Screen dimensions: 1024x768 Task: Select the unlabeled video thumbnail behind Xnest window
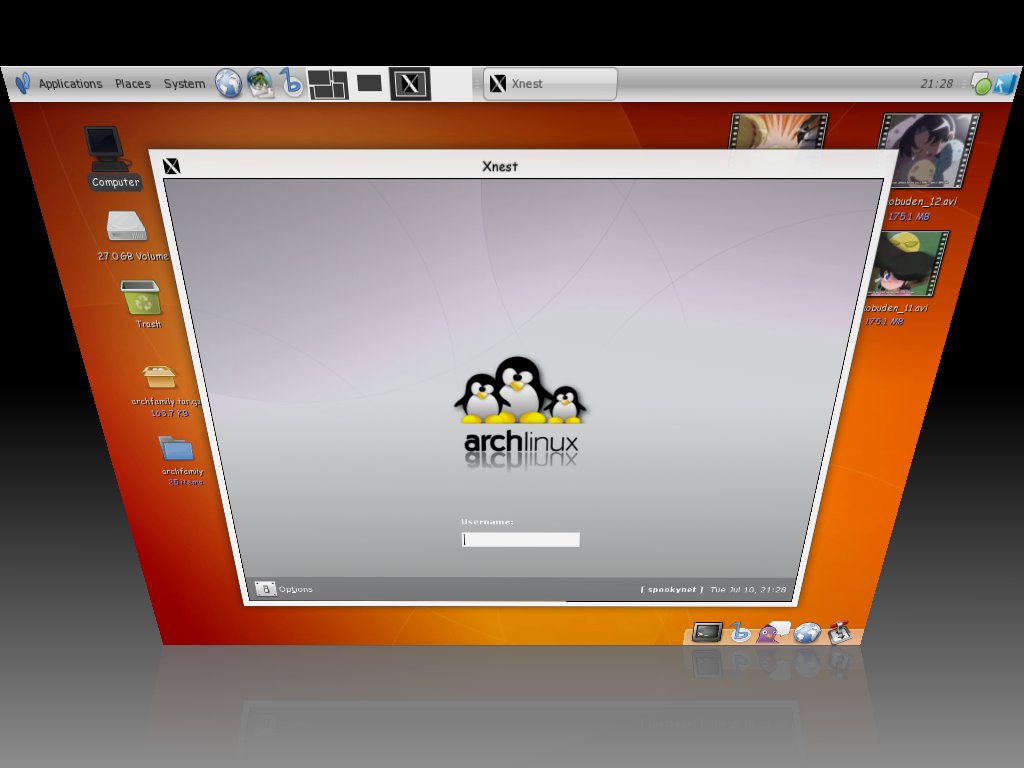pyautogui.click(x=777, y=131)
